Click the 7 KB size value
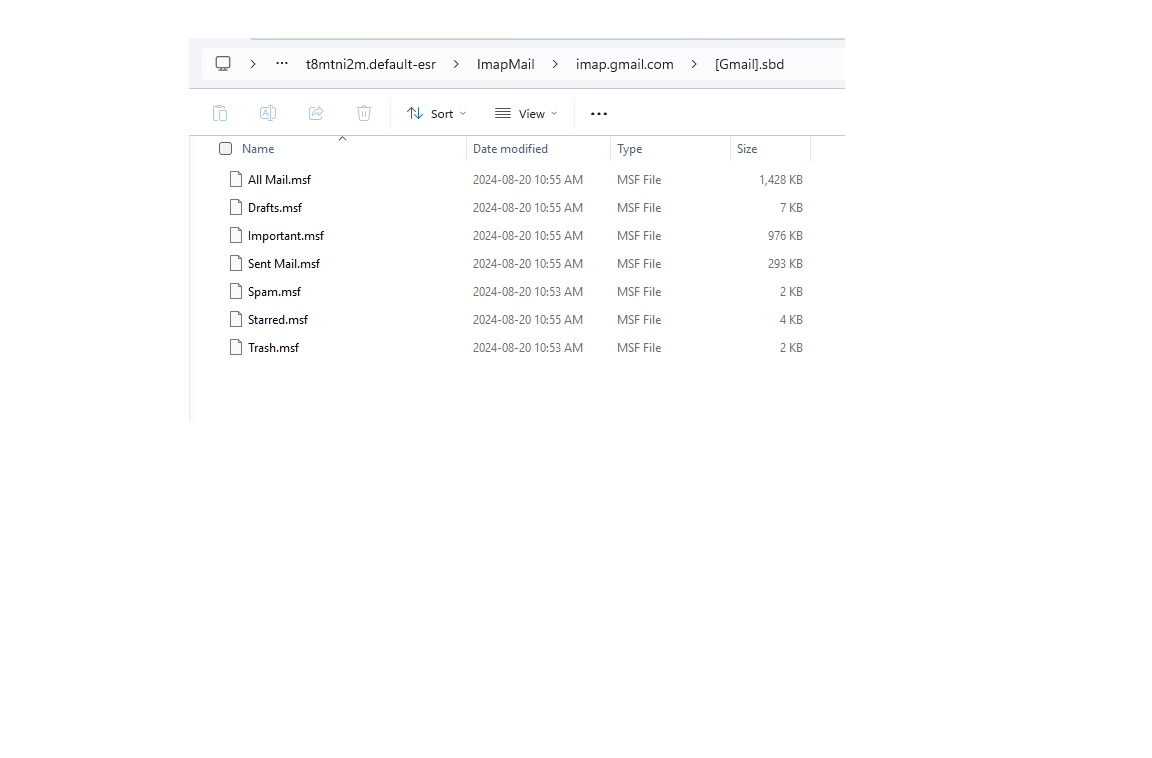This screenshot has width=1152, height=758. tap(791, 208)
